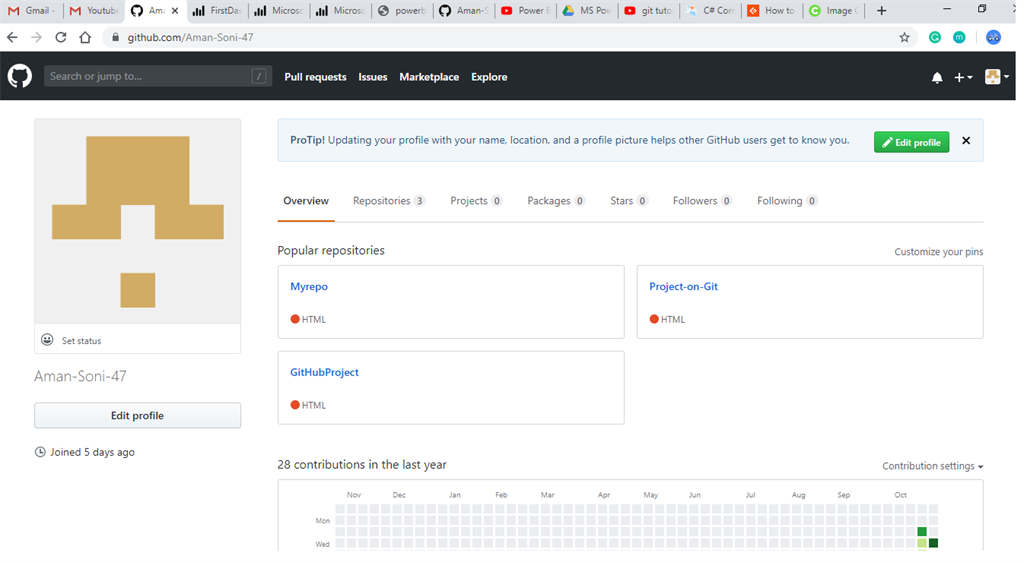The image size is (1024, 562).
Task: Switch to the Gmail browser tab
Action: click(31, 10)
